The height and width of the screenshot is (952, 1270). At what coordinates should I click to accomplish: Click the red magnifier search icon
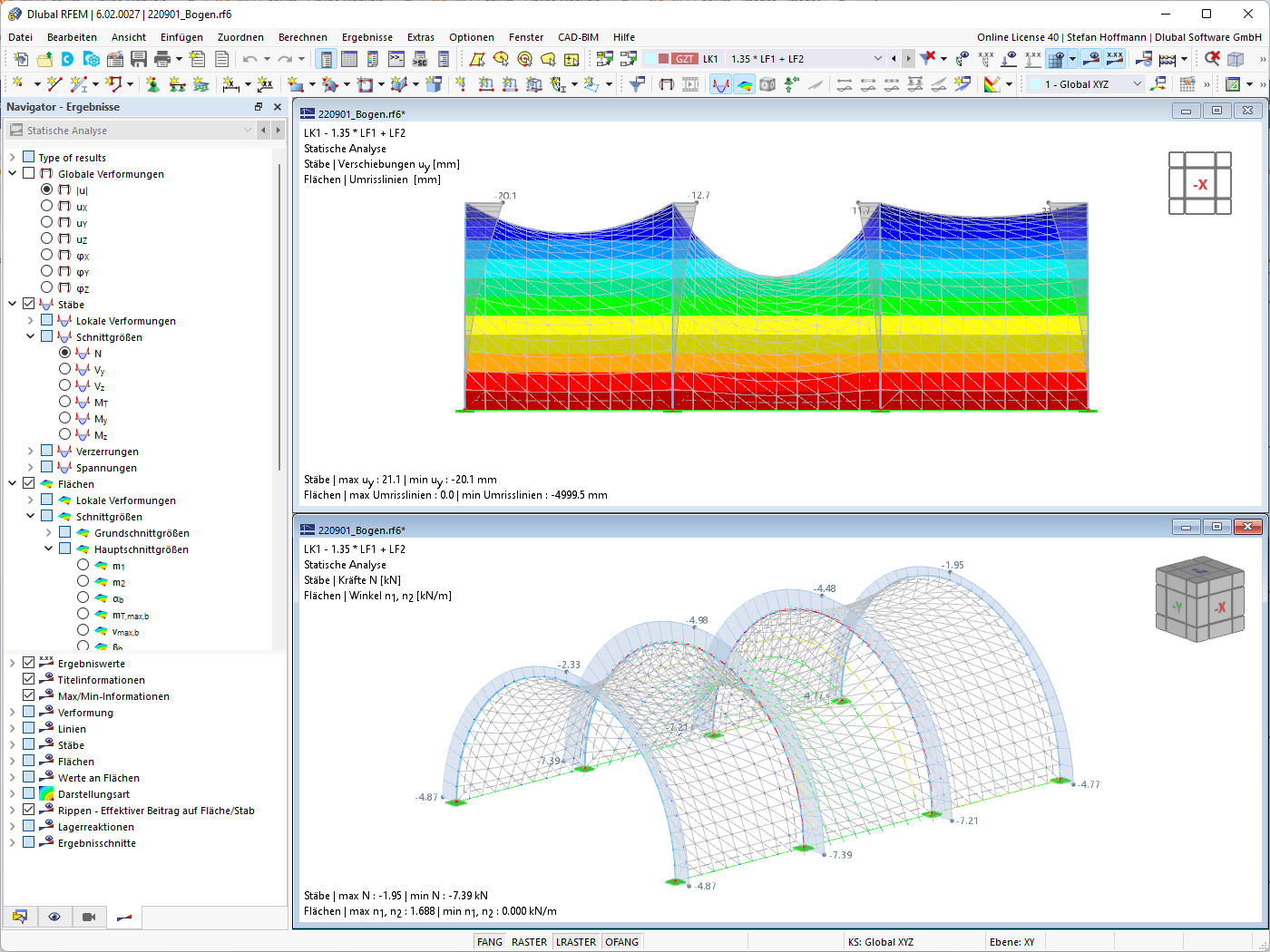tap(1212, 59)
